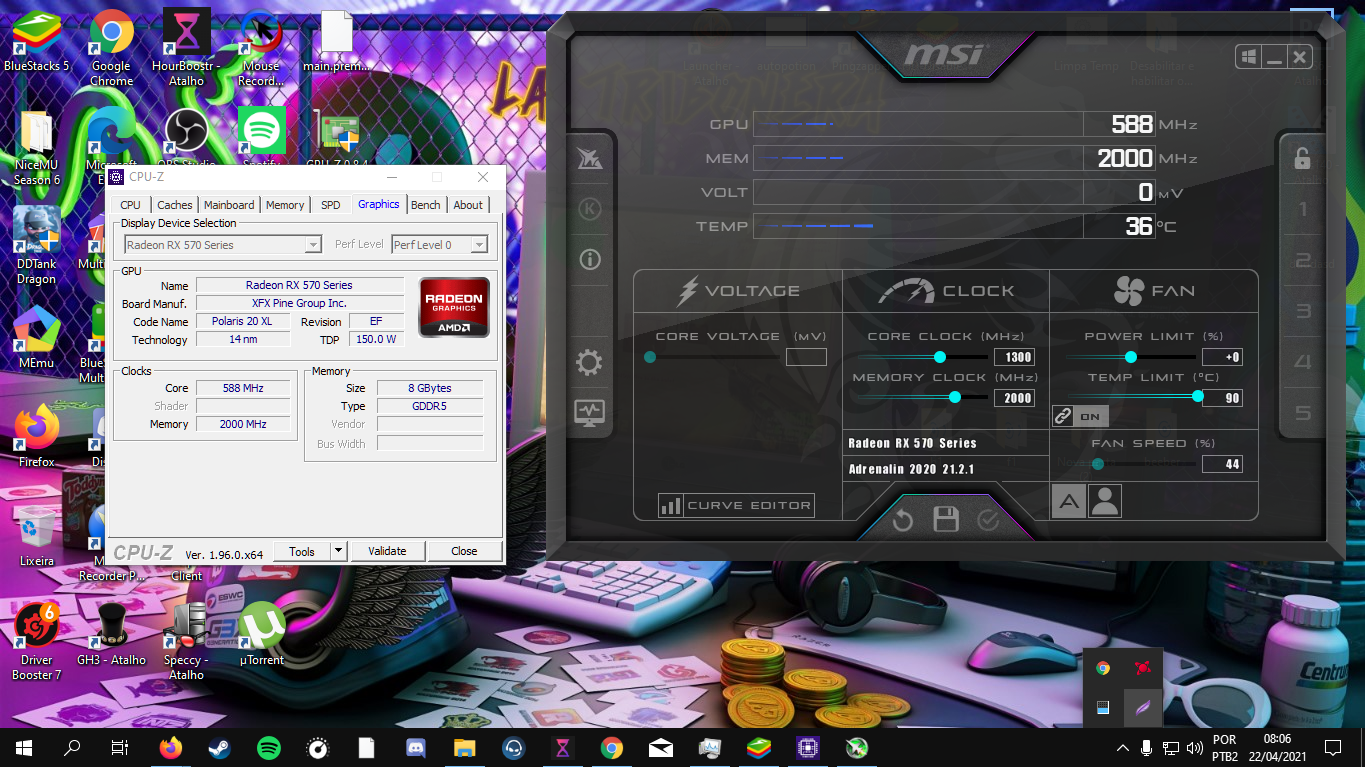Open OBS Studio desktop icon
The width and height of the screenshot is (1365, 767).
click(x=186, y=138)
